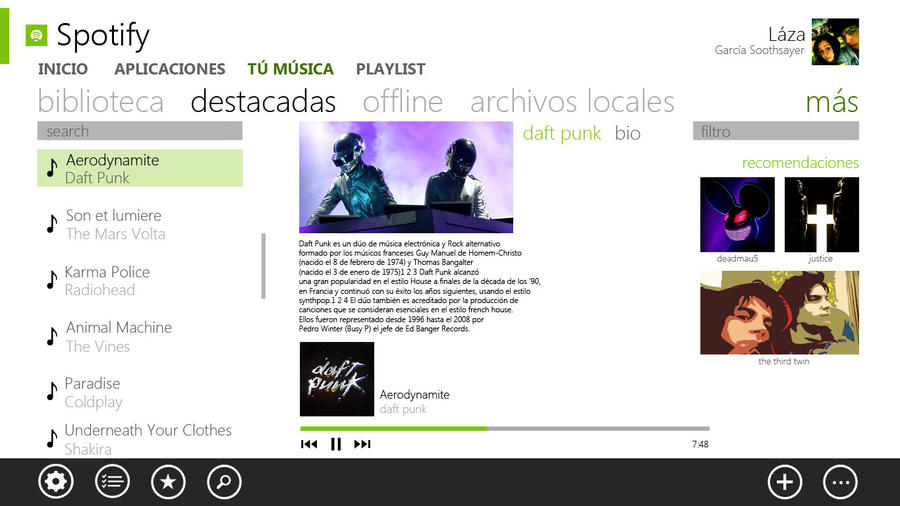This screenshot has height=506, width=900.
Task: Click music note icon beside Animal Machine
Action: click(52, 336)
